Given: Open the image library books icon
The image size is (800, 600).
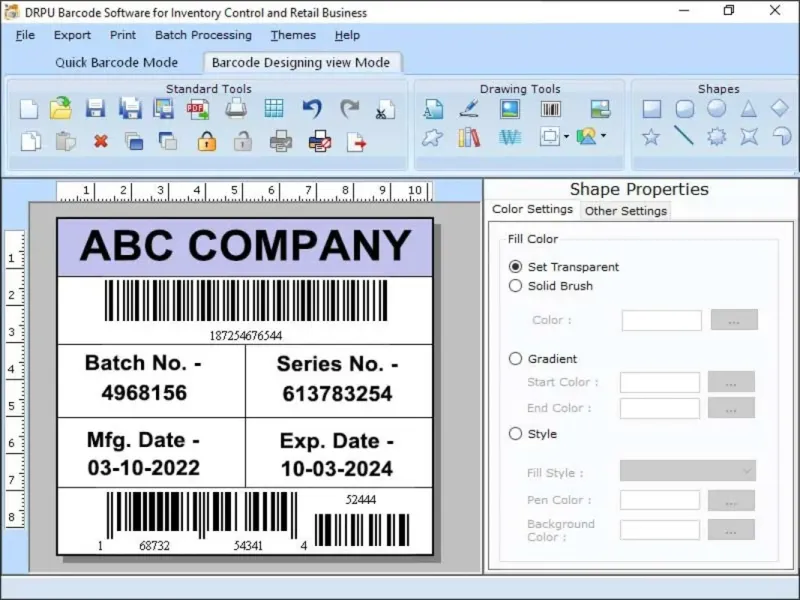Looking at the screenshot, I should click(469, 137).
